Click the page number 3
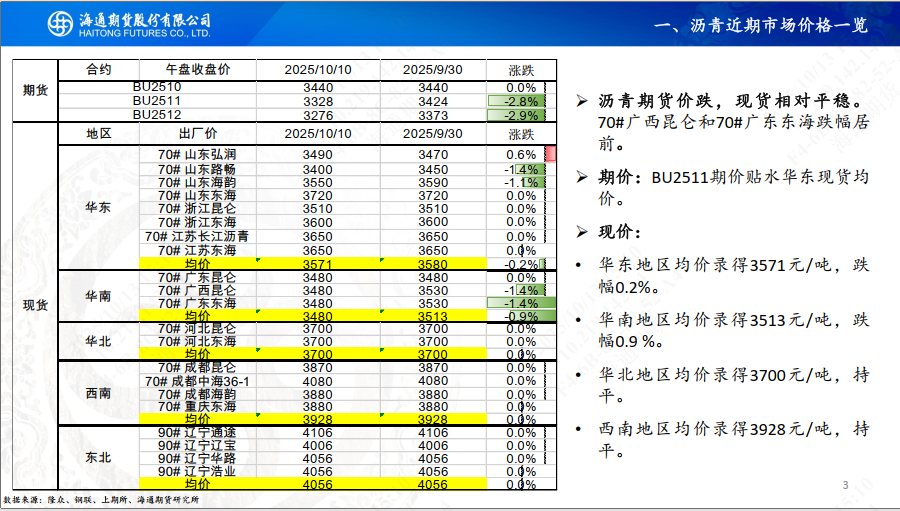This screenshot has height=511, width=900. pos(845,486)
